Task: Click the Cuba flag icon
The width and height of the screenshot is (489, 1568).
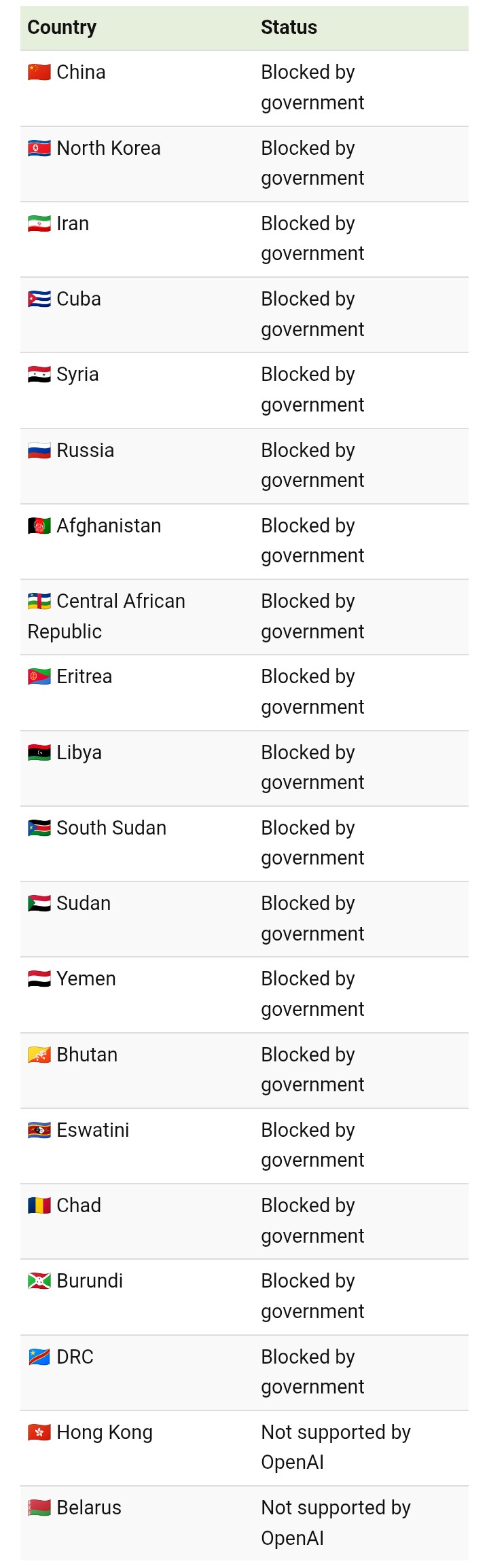Action: (x=39, y=299)
